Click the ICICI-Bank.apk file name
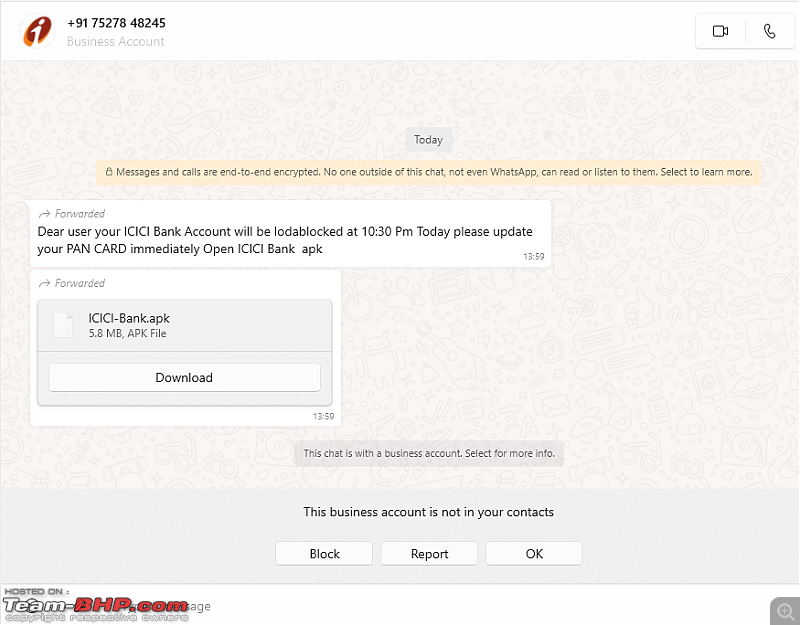The width and height of the screenshot is (800, 625). click(x=129, y=318)
